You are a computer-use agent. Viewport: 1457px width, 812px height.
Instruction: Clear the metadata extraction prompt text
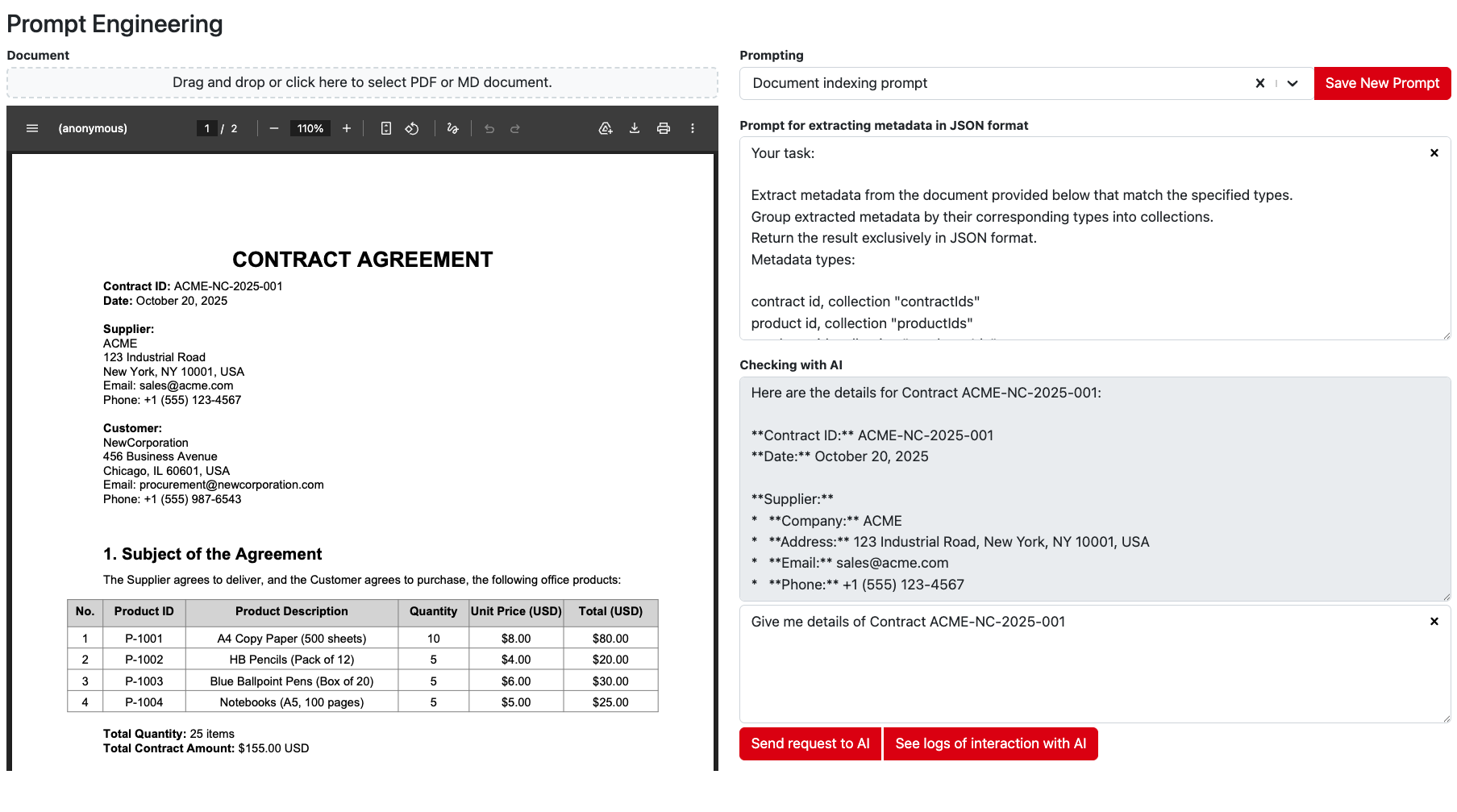tap(1434, 153)
